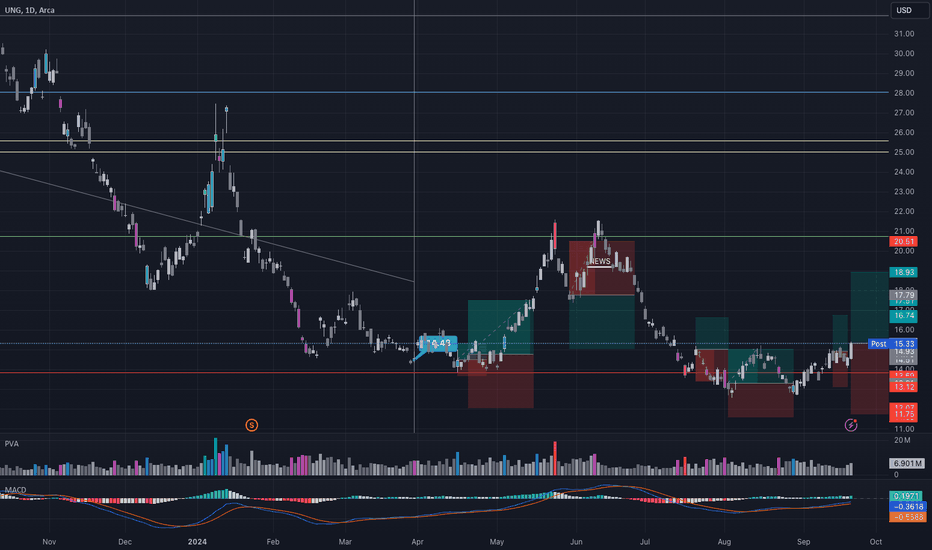Click the Jul date on time axis
The height and width of the screenshot is (550, 932).
[644, 542]
